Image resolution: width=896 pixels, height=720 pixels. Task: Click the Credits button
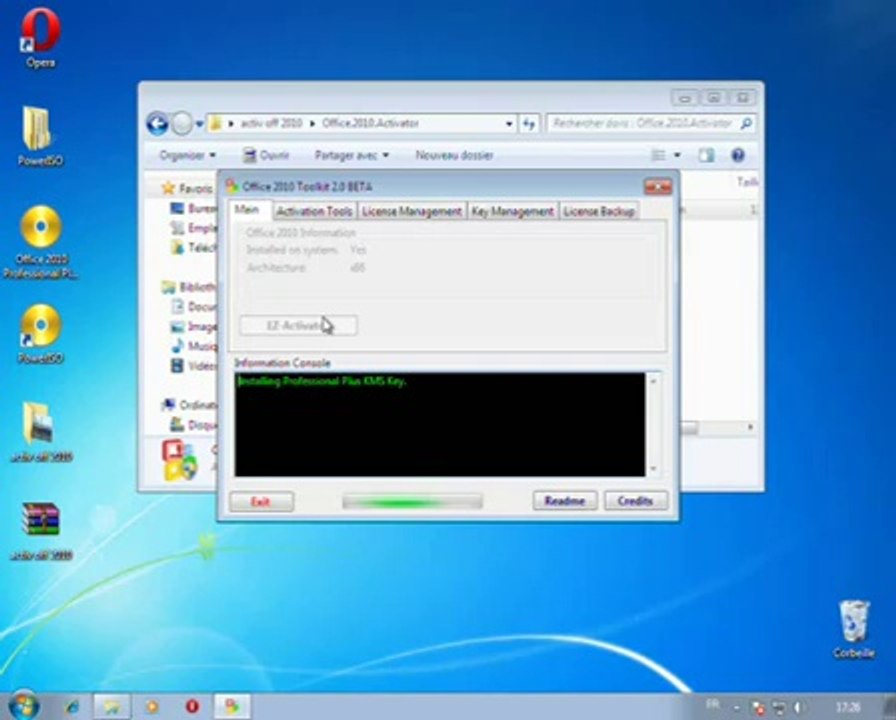point(635,501)
